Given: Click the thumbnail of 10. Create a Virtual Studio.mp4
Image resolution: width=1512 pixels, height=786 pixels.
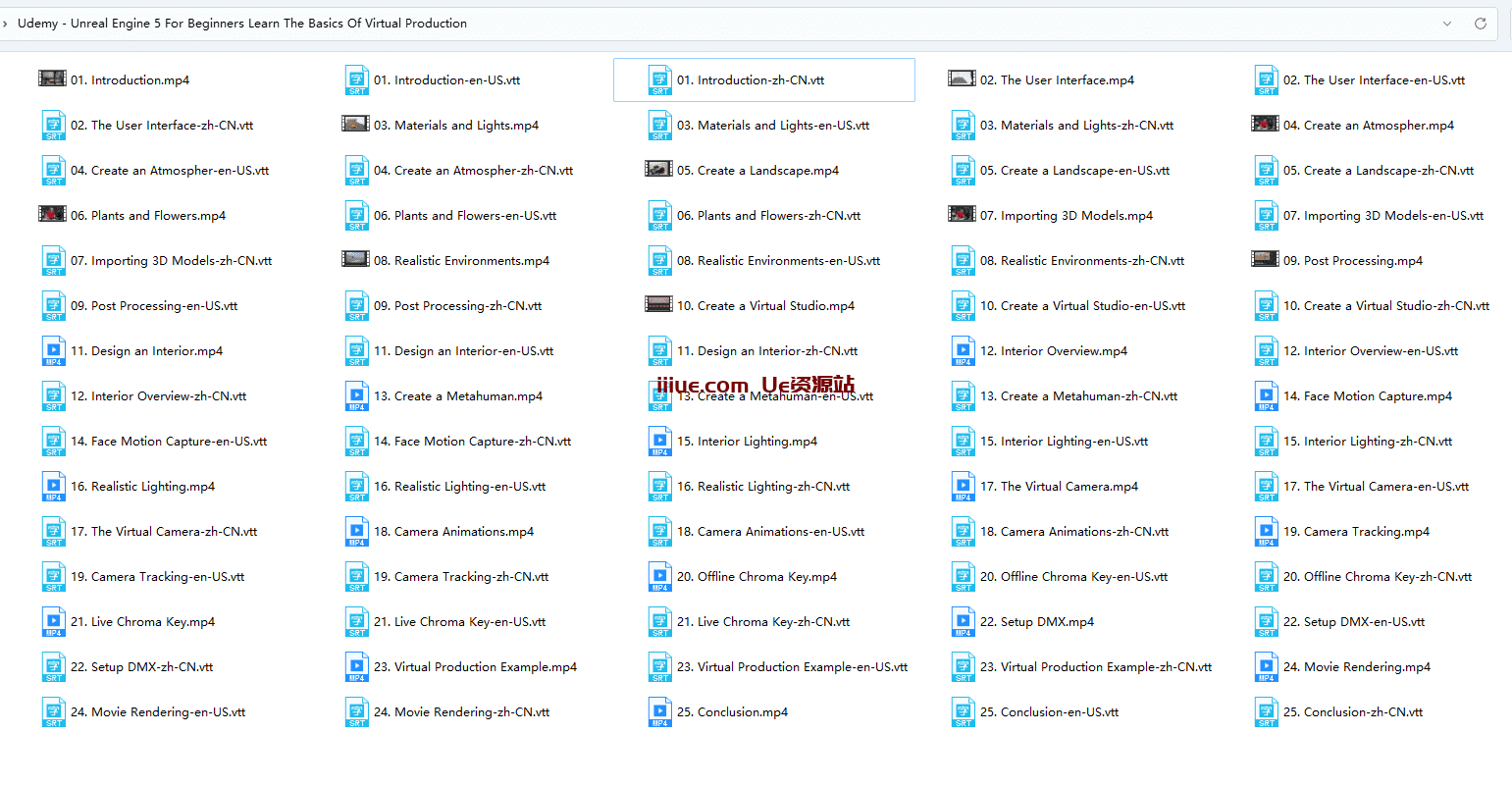Looking at the screenshot, I should click(659, 304).
